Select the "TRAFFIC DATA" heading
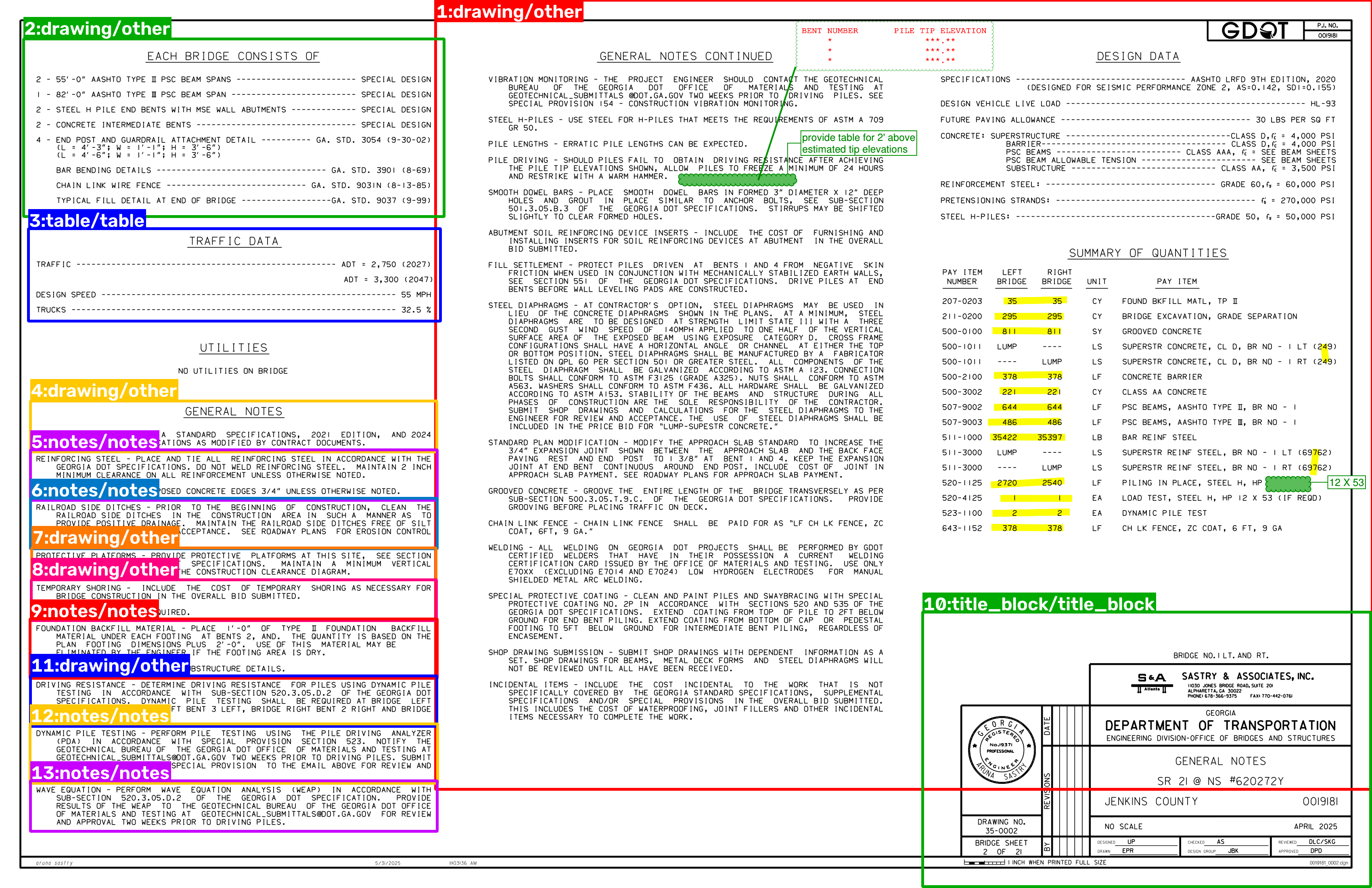This screenshot has height=888, width=1372. [234, 242]
